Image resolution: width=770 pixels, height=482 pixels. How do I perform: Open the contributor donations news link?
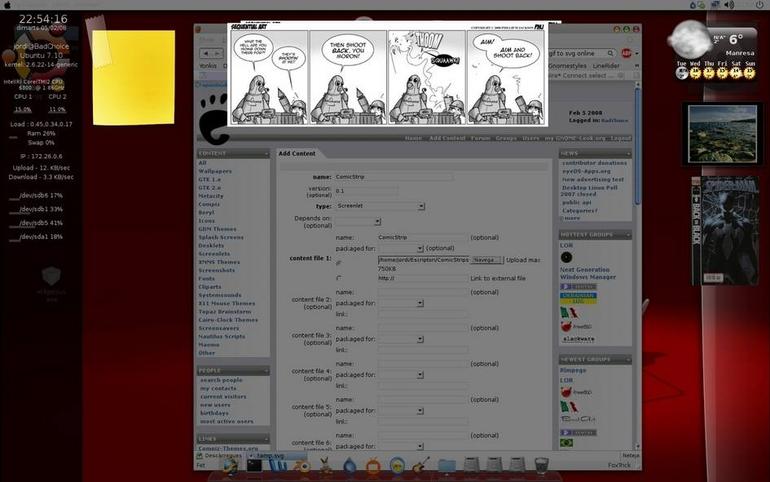point(594,163)
